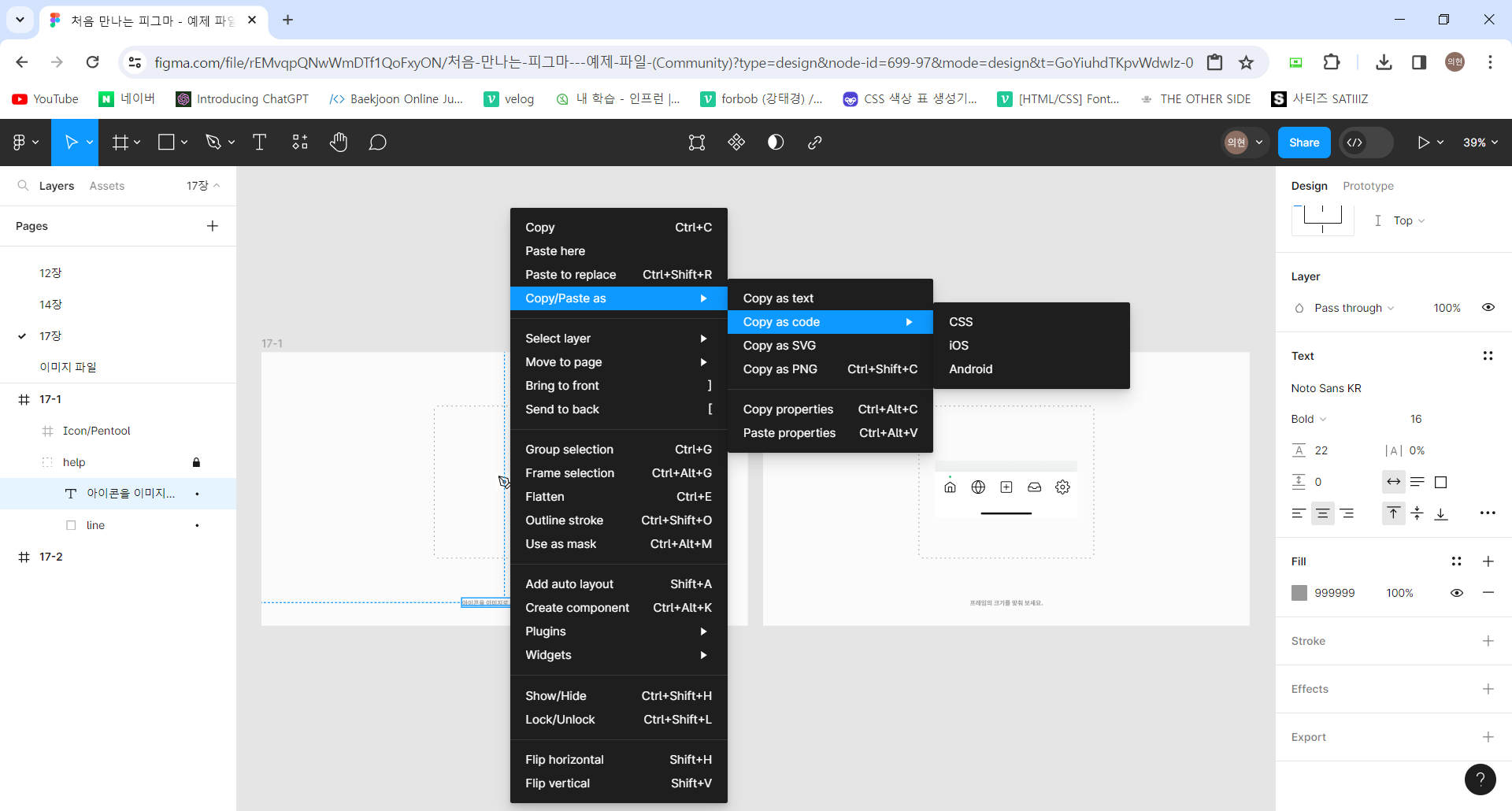Select the Pen tool
This screenshot has height=811, width=1512.
[213, 143]
